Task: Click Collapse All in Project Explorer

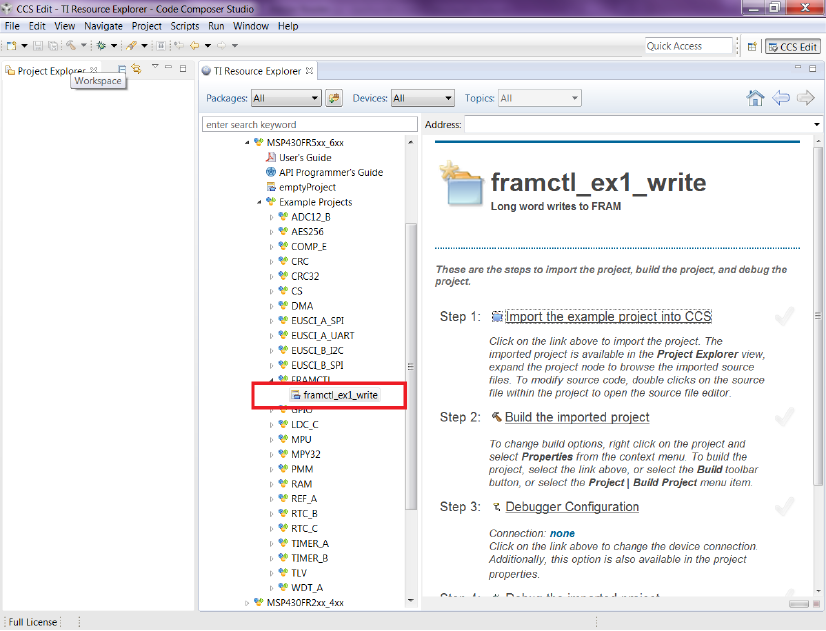Action: tap(122, 68)
